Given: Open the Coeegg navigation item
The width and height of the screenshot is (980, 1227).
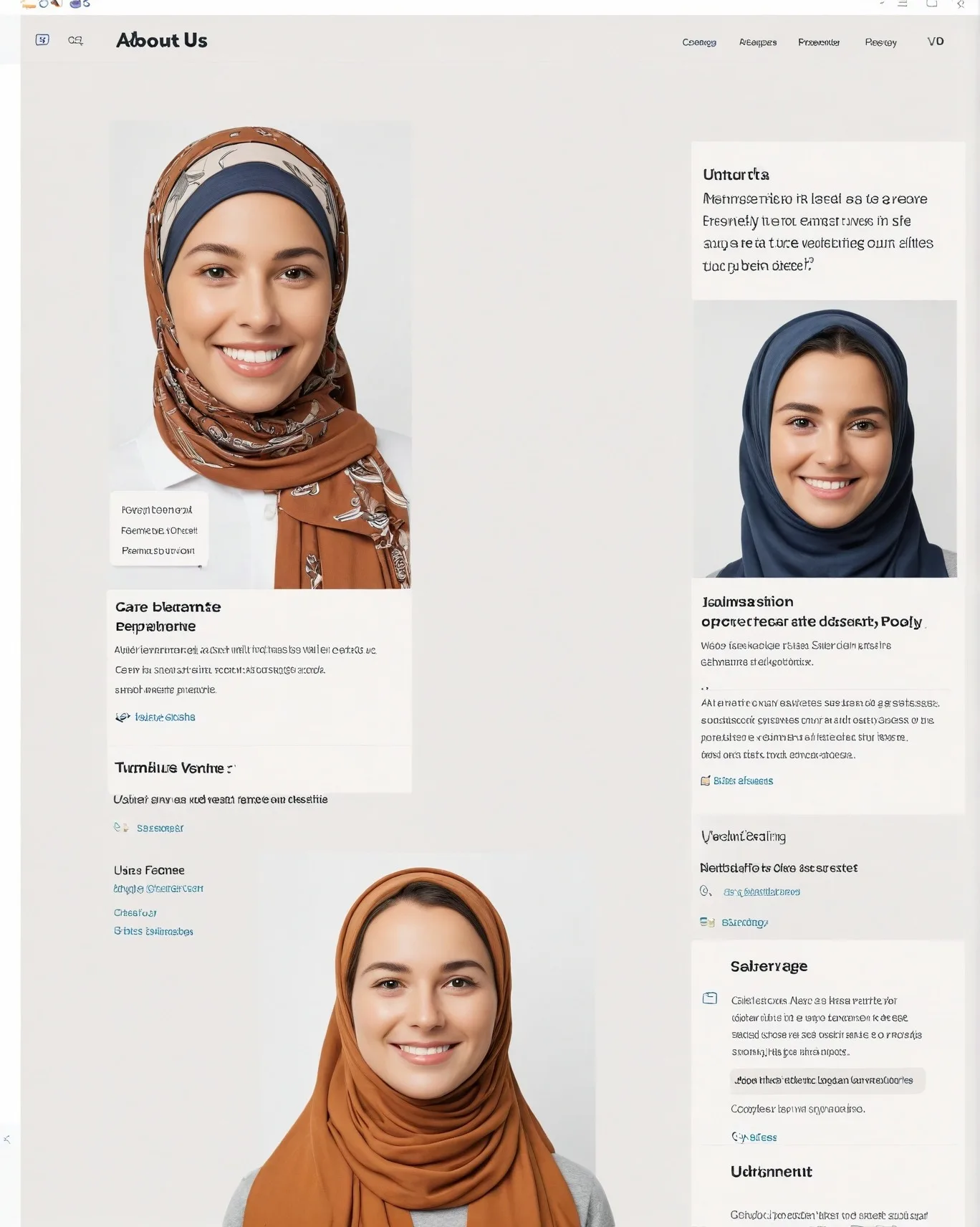Looking at the screenshot, I should pos(699,42).
